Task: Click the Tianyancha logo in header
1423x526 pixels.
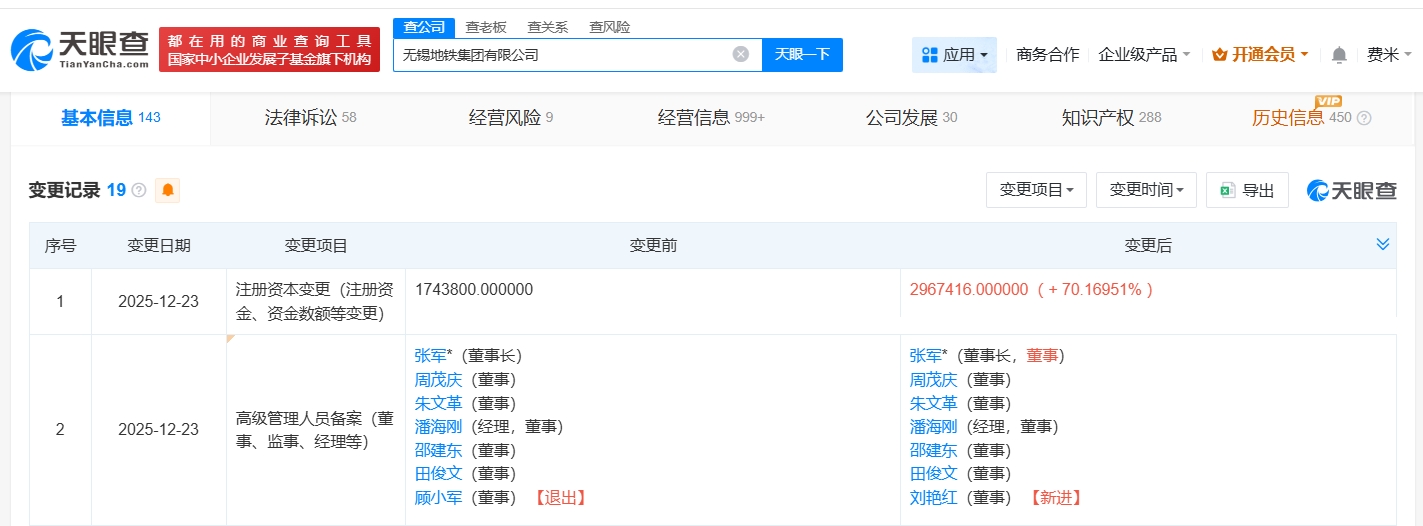Action: click(80, 49)
